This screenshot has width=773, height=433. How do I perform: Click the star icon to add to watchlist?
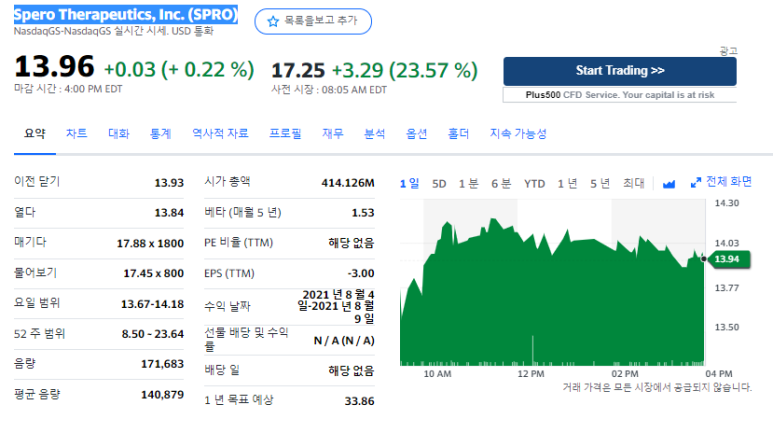[x=273, y=21]
